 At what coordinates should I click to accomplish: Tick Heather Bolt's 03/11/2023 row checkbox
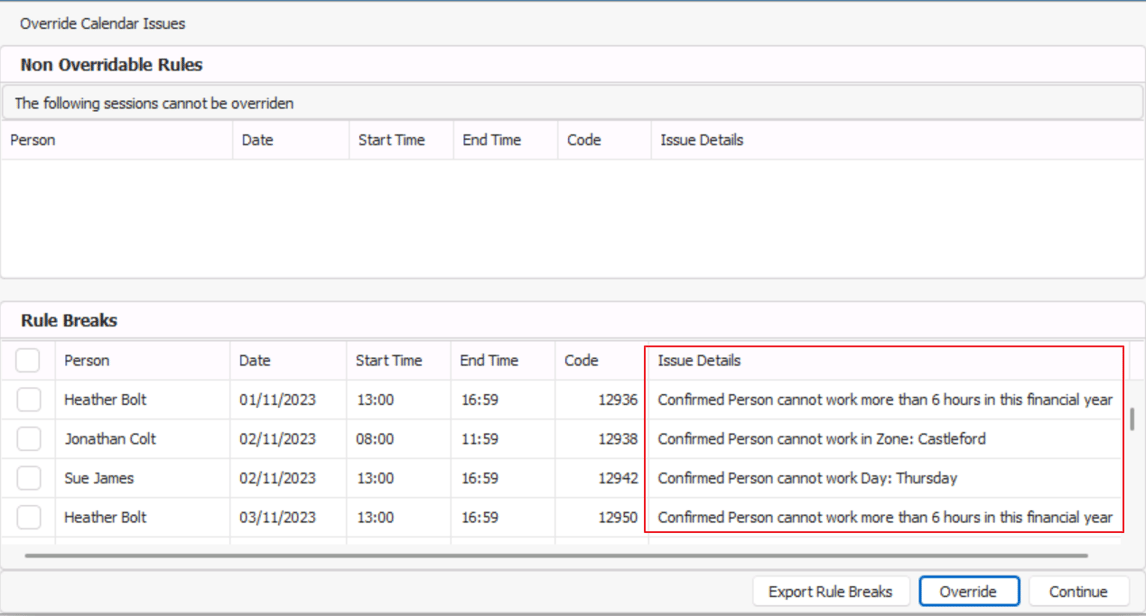(29, 517)
